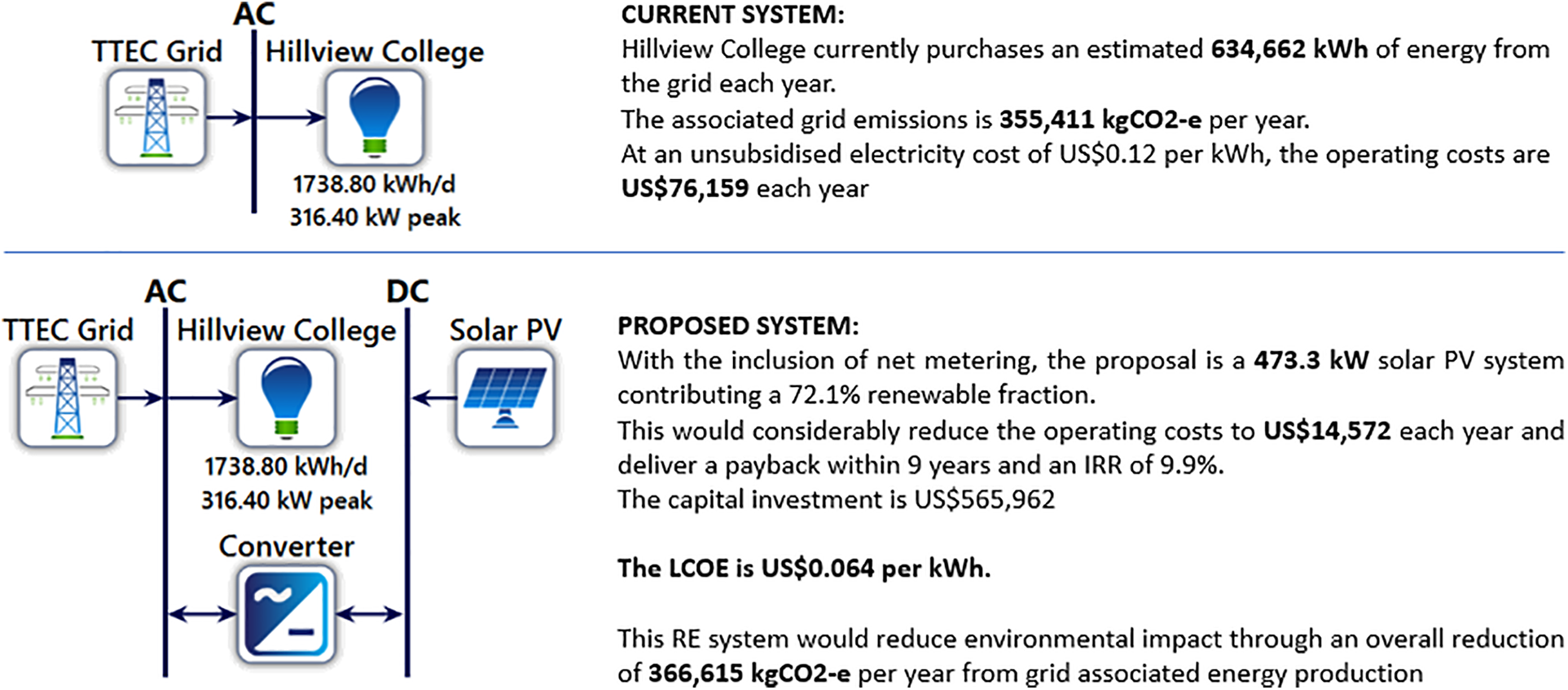This screenshot has width=1568, height=690.
Task: Click the TTEC Grid tower icon in the current system diagram
Action: [156, 118]
